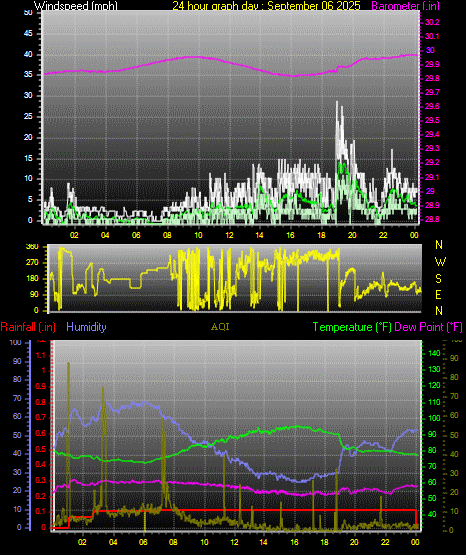Click the magenta 'Dew Point (°F)' legend label

(x=428, y=327)
